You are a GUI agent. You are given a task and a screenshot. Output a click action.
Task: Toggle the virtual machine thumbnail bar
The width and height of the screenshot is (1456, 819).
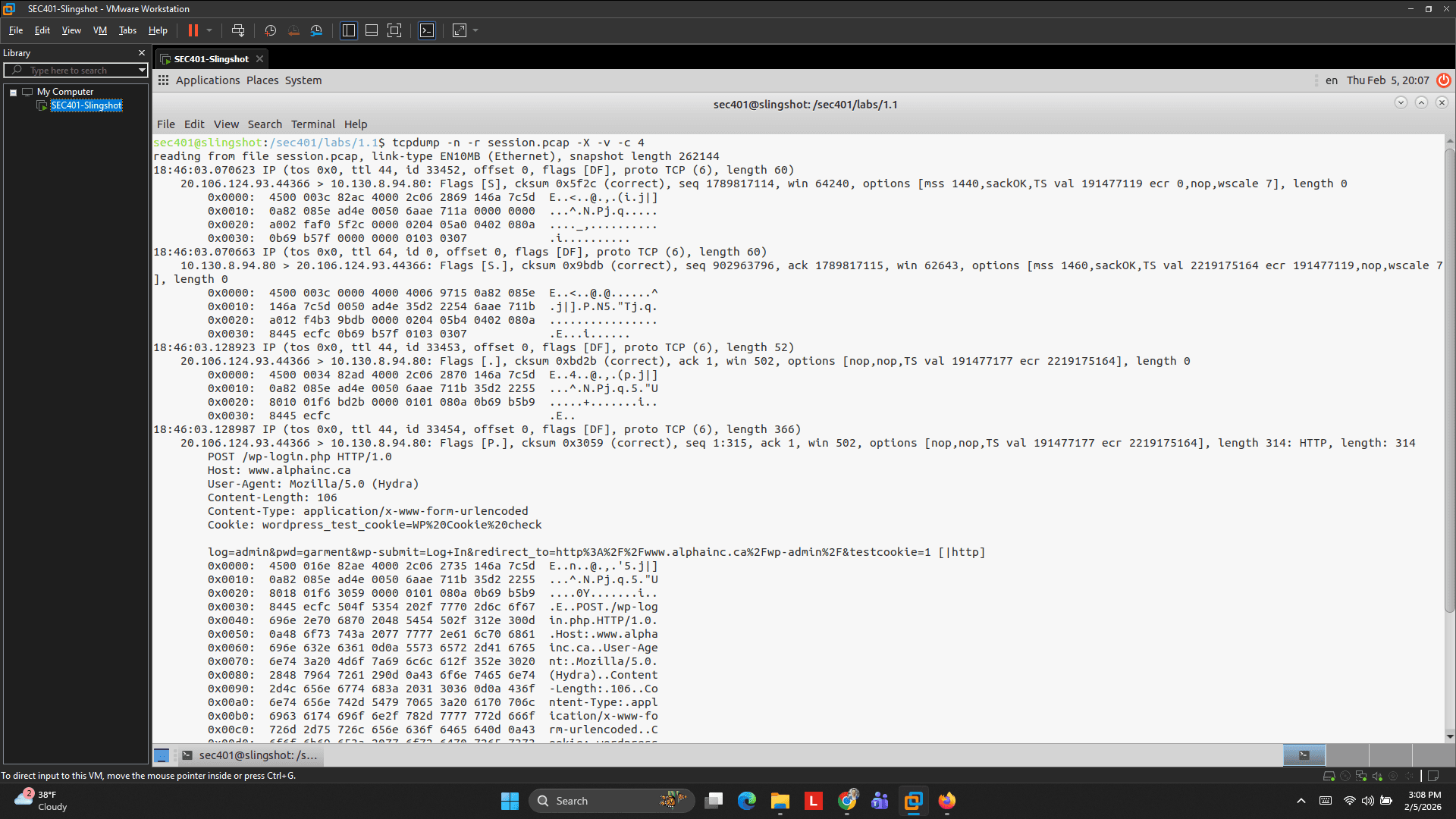372,30
